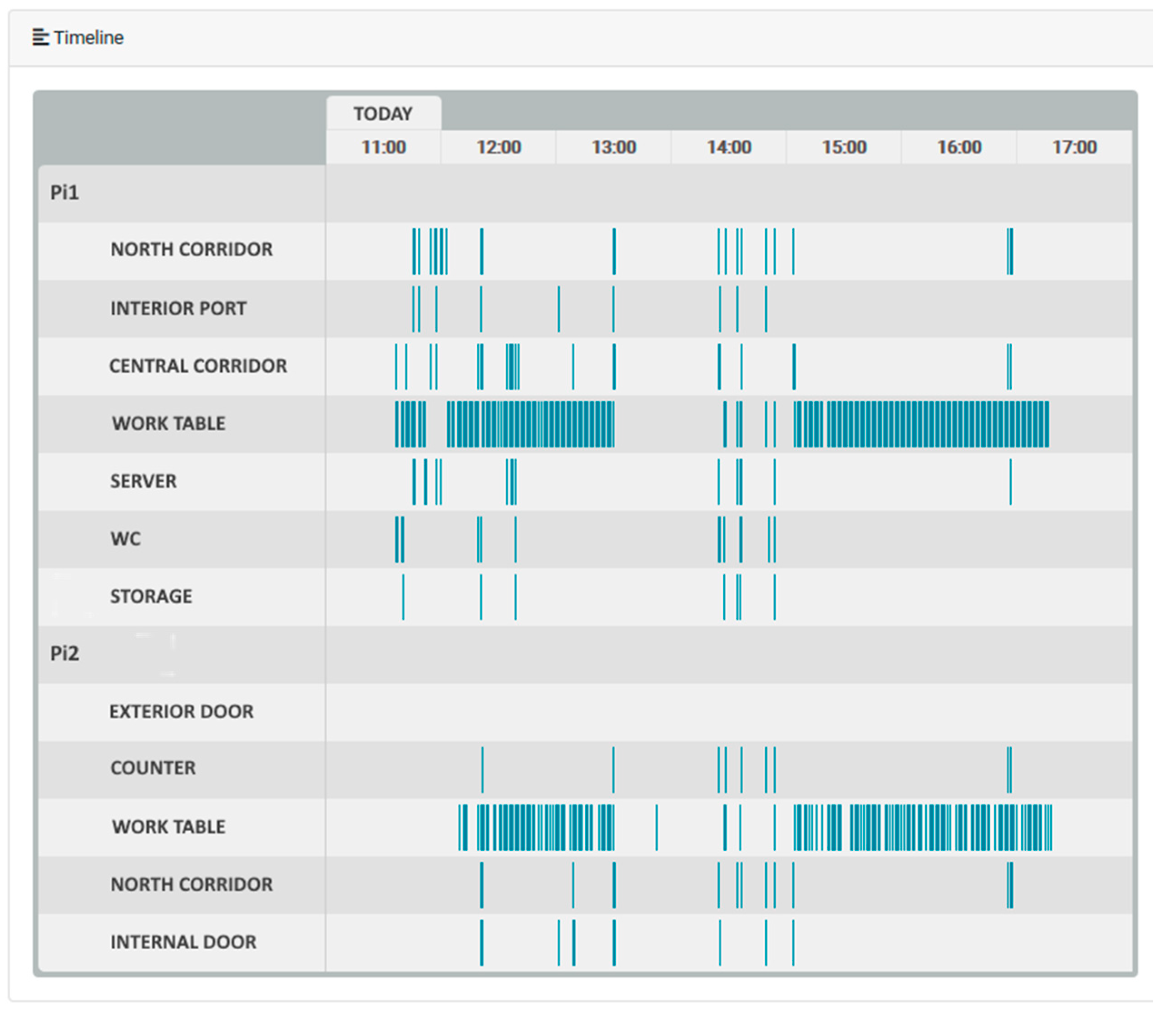The width and height of the screenshot is (1176, 1016).
Task: Click the 14:00 time header
Action: point(729,148)
